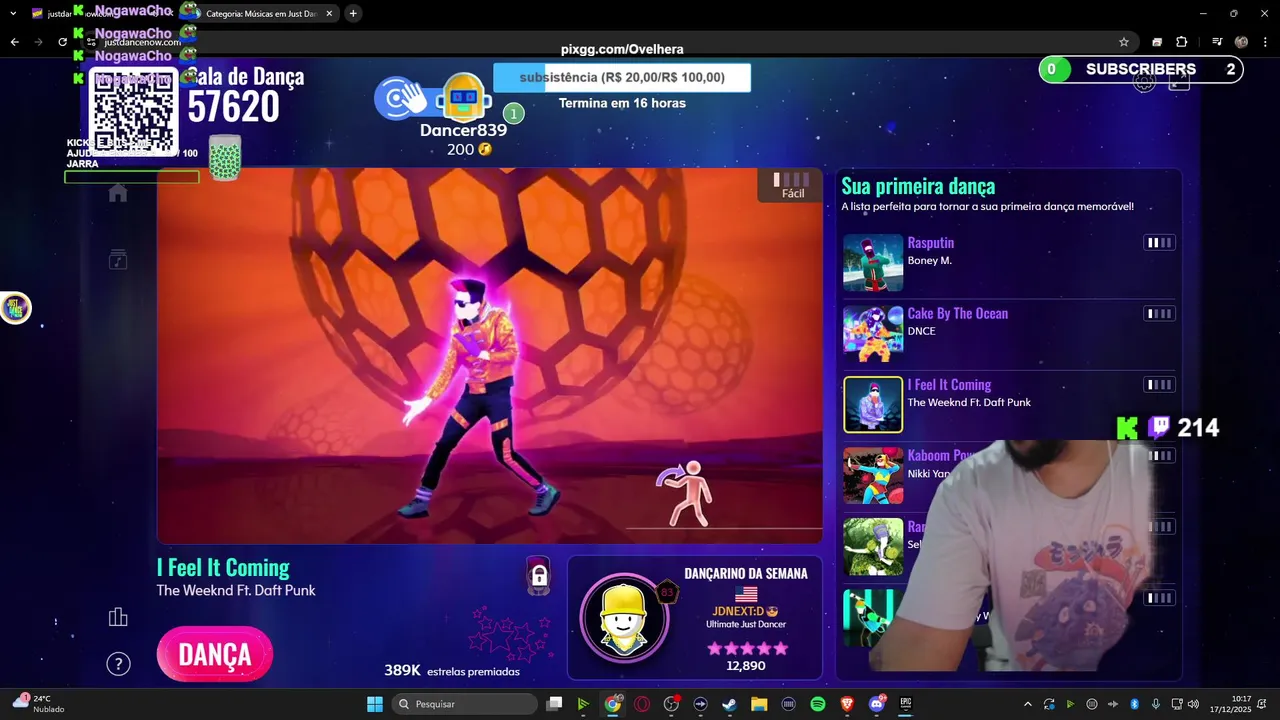Bookmark this page with the star icon
The width and height of the screenshot is (1280, 720).
click(x=1124, y=42)
